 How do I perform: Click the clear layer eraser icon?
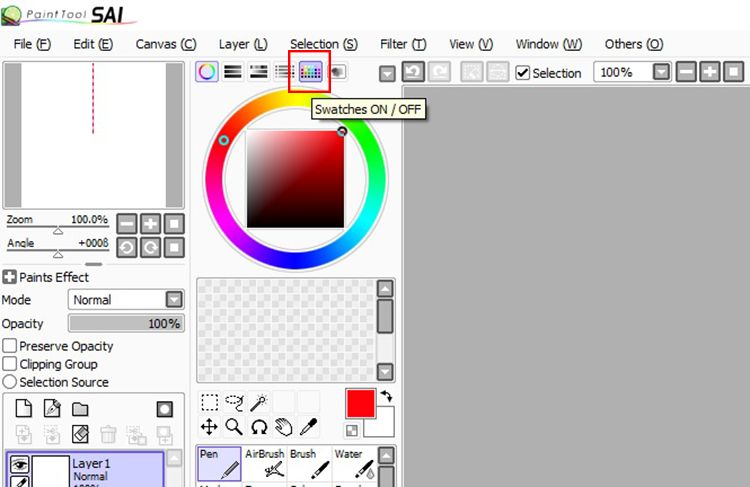(x=80, y=434)
